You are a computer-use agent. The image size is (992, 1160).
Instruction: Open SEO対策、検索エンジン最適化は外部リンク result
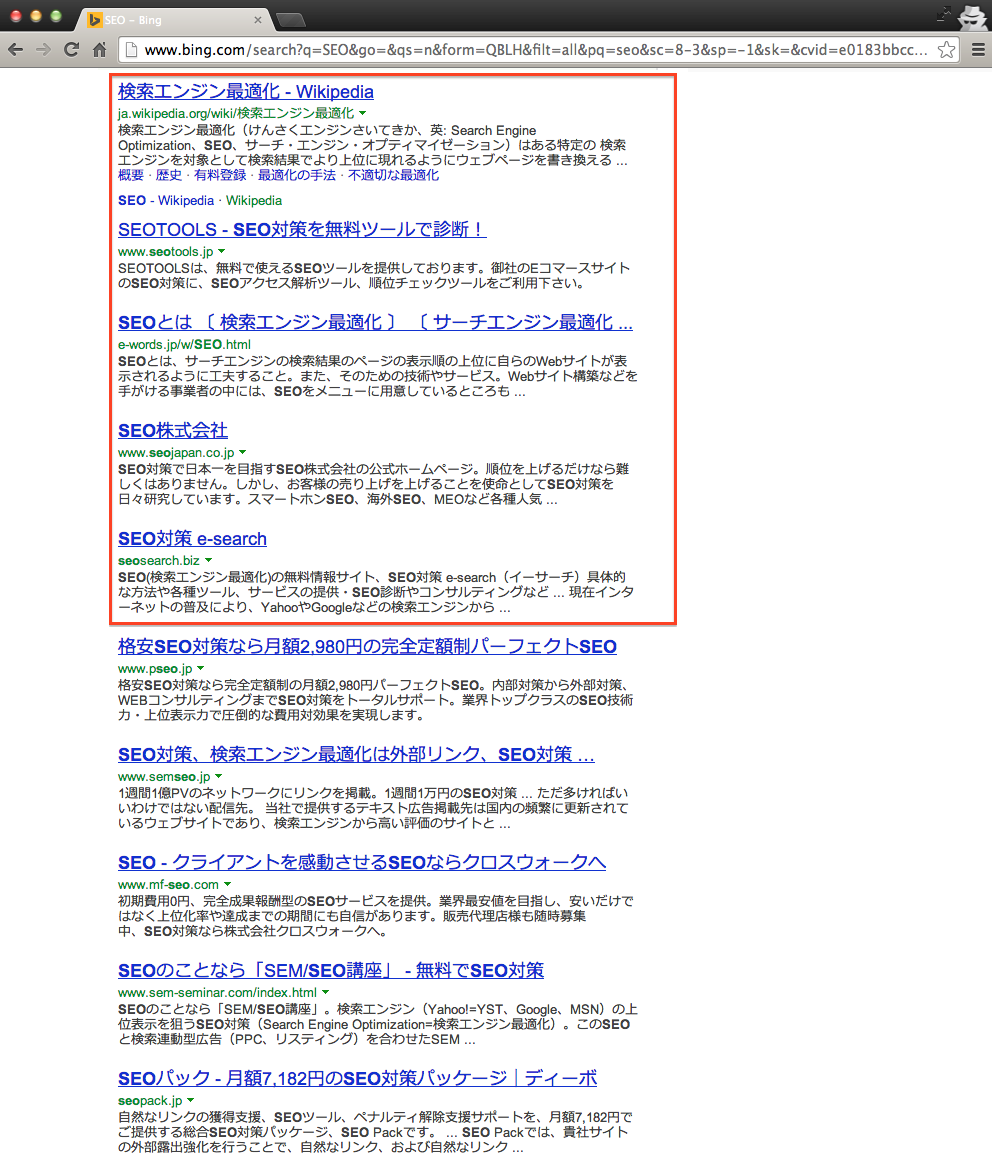(357, 755)
